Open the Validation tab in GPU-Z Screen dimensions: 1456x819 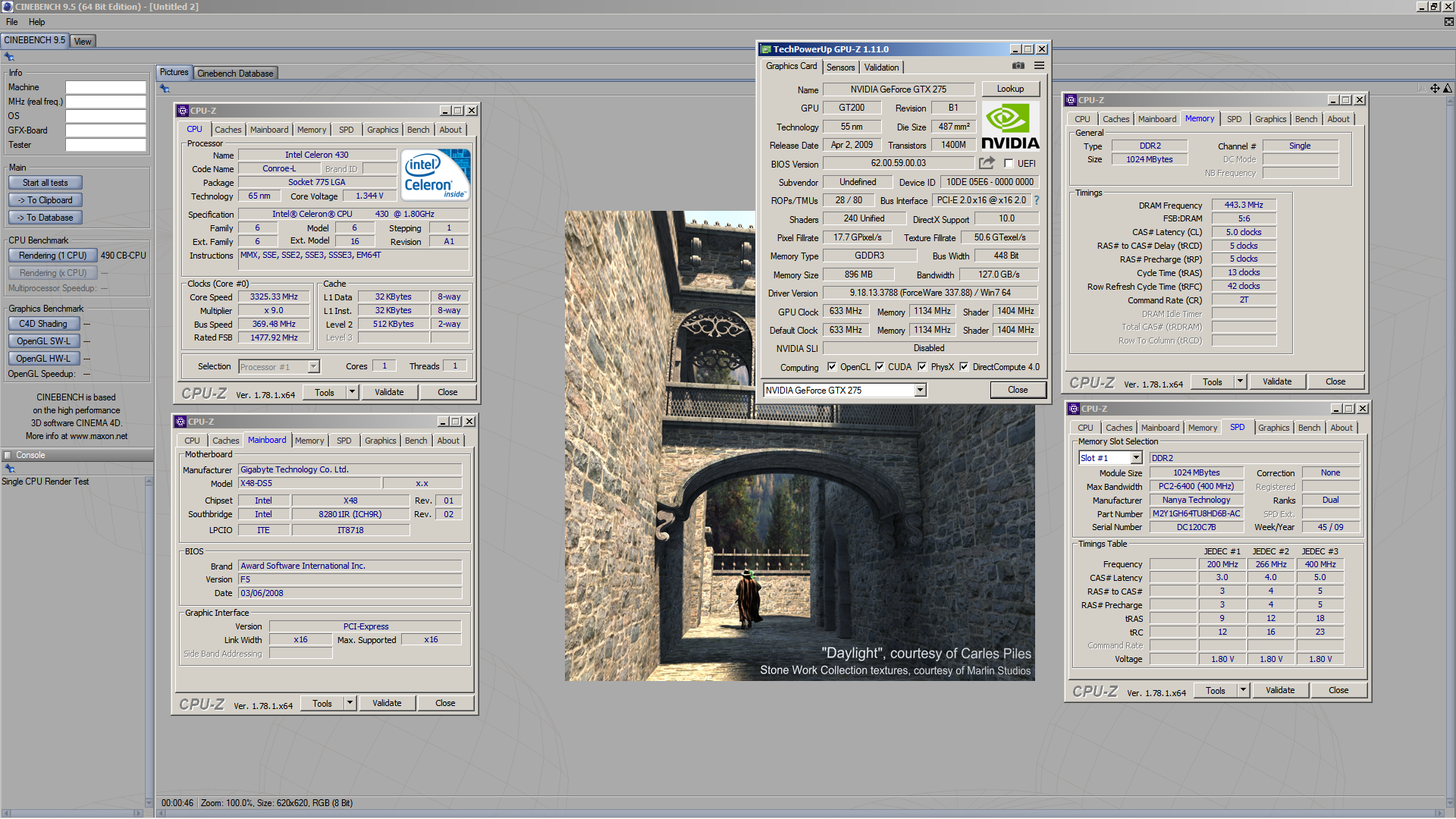pyautogui.click(x=881, y=67)
